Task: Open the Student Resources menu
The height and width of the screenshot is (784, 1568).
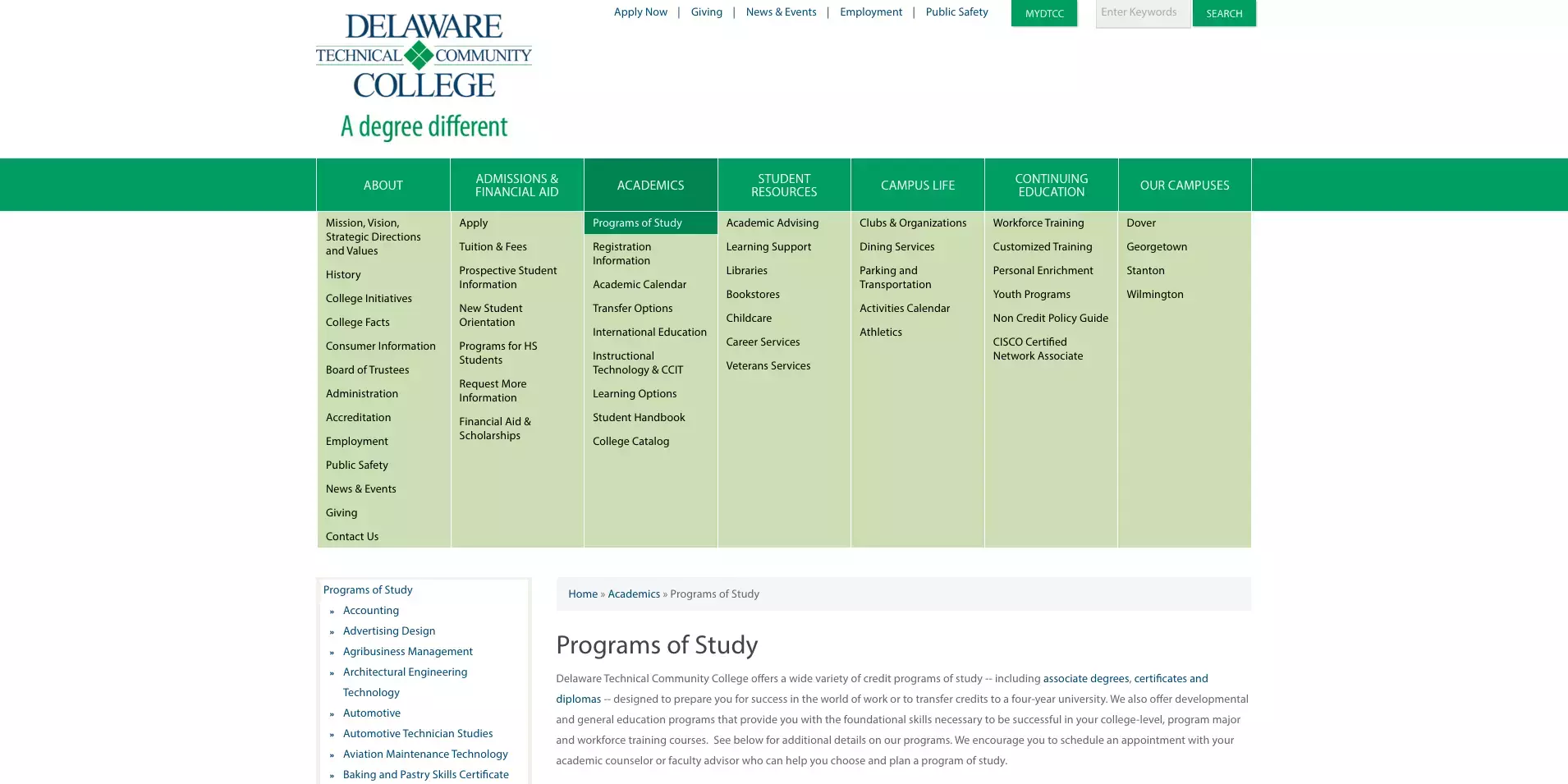Action: coord(784,185)
